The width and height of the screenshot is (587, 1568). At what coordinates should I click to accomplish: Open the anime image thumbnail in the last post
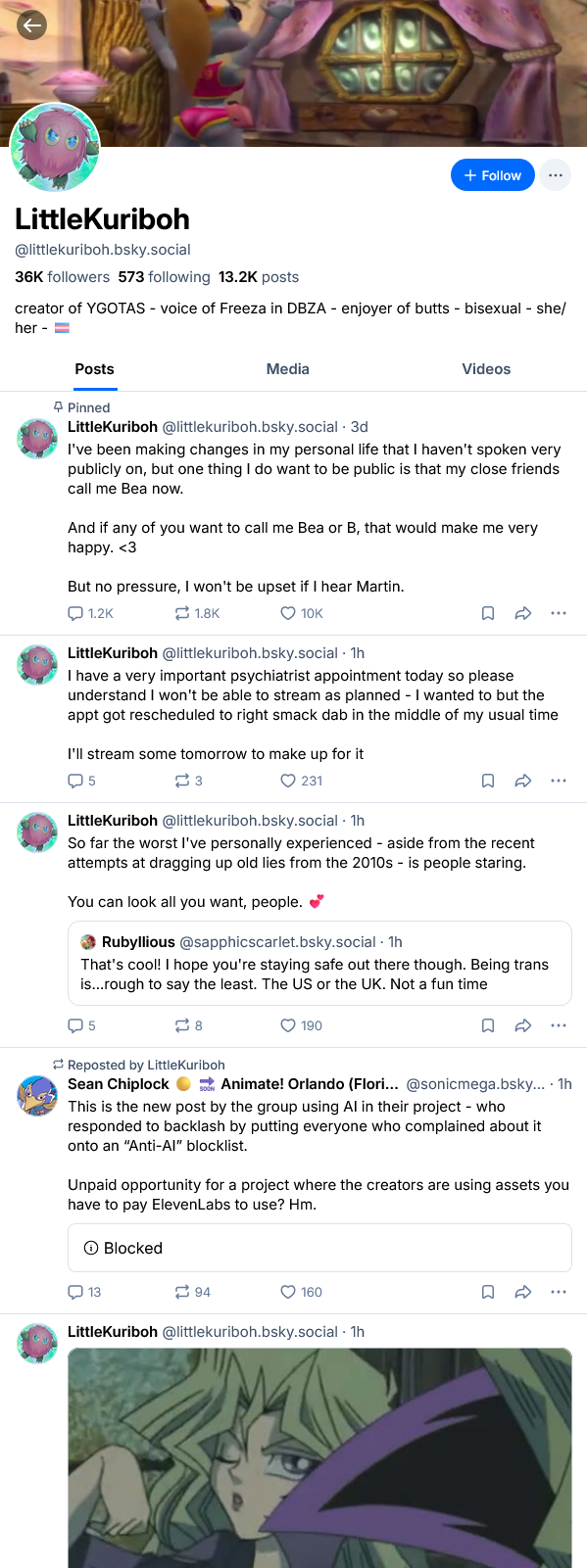point(319,1457)
